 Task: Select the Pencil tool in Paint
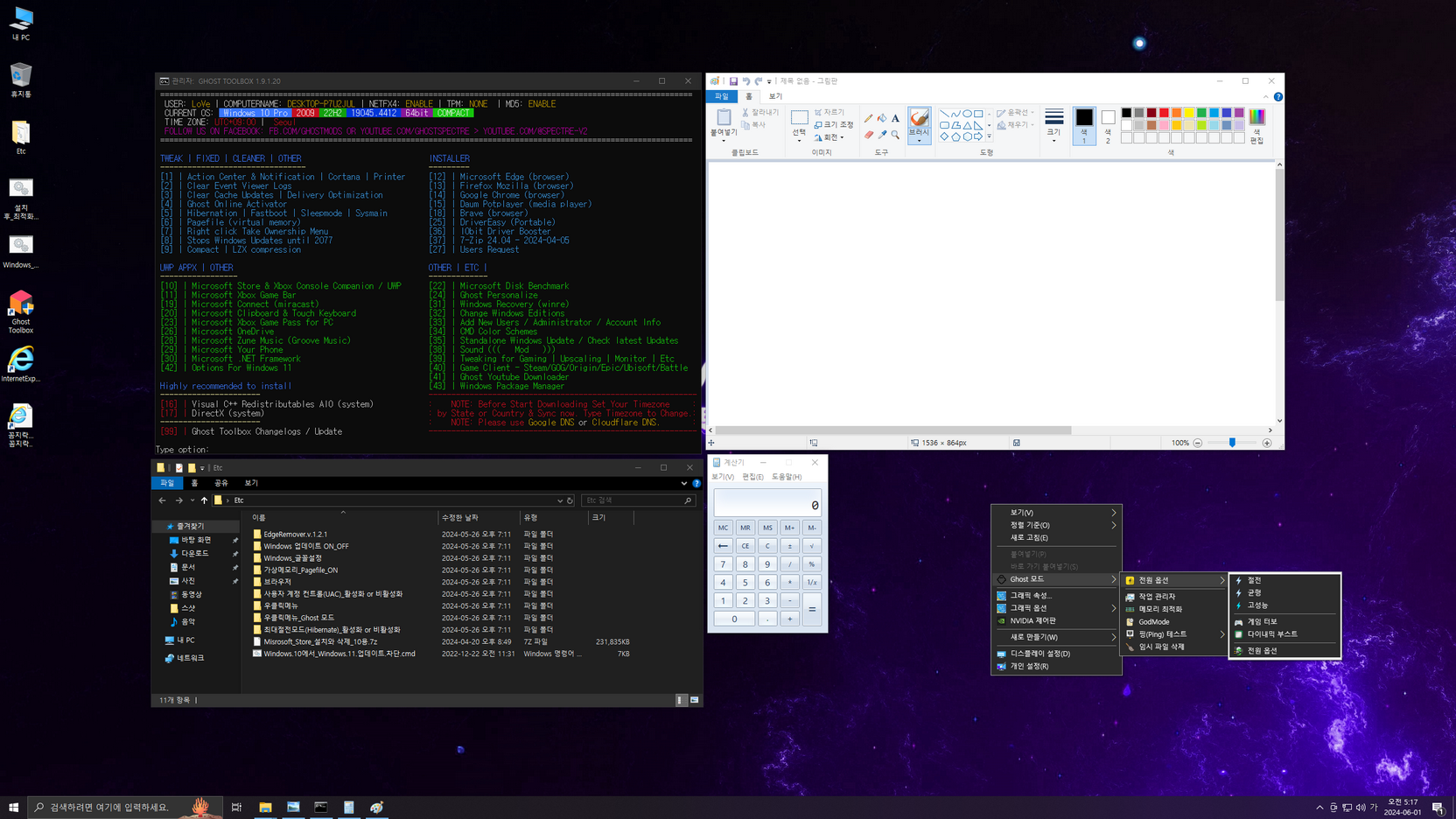[868, 118]
